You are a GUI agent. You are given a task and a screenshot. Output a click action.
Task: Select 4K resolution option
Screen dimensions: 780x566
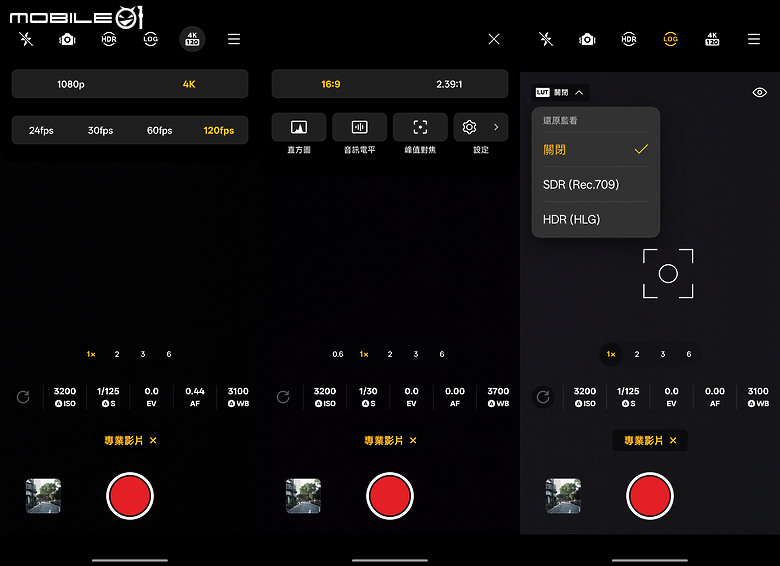click(189, 84)
